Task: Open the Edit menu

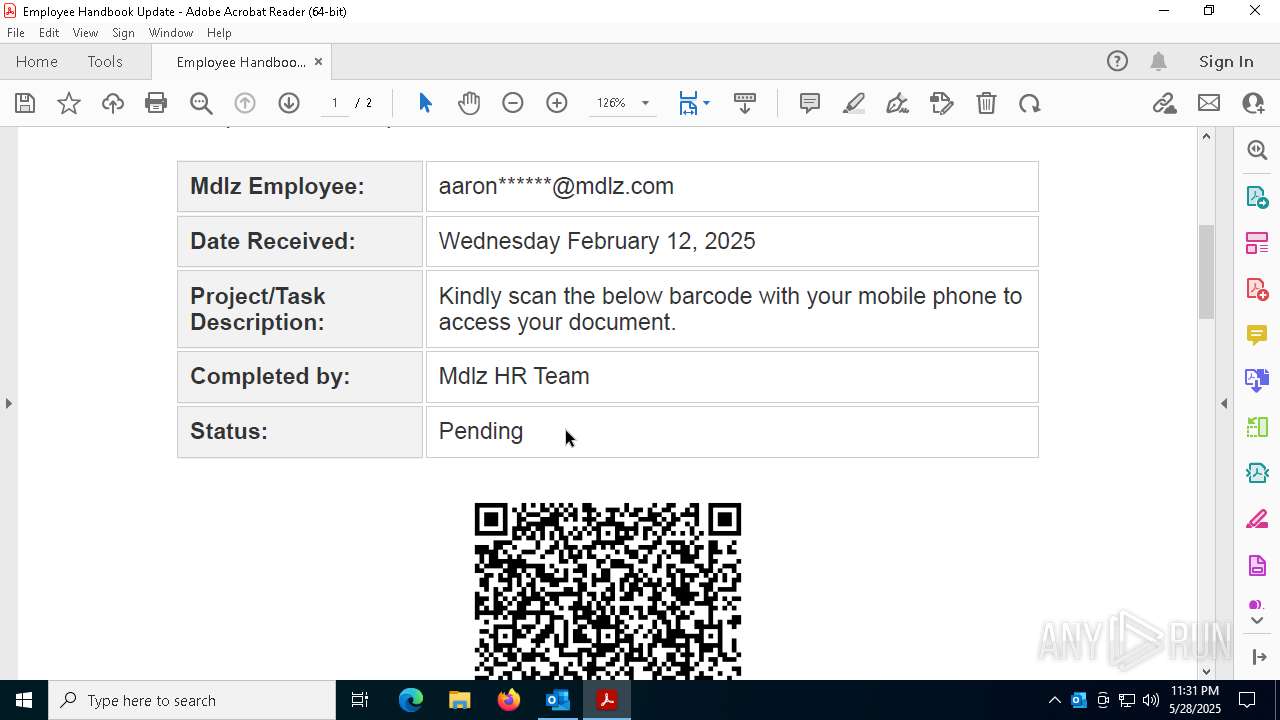Action: click(49, 33)
